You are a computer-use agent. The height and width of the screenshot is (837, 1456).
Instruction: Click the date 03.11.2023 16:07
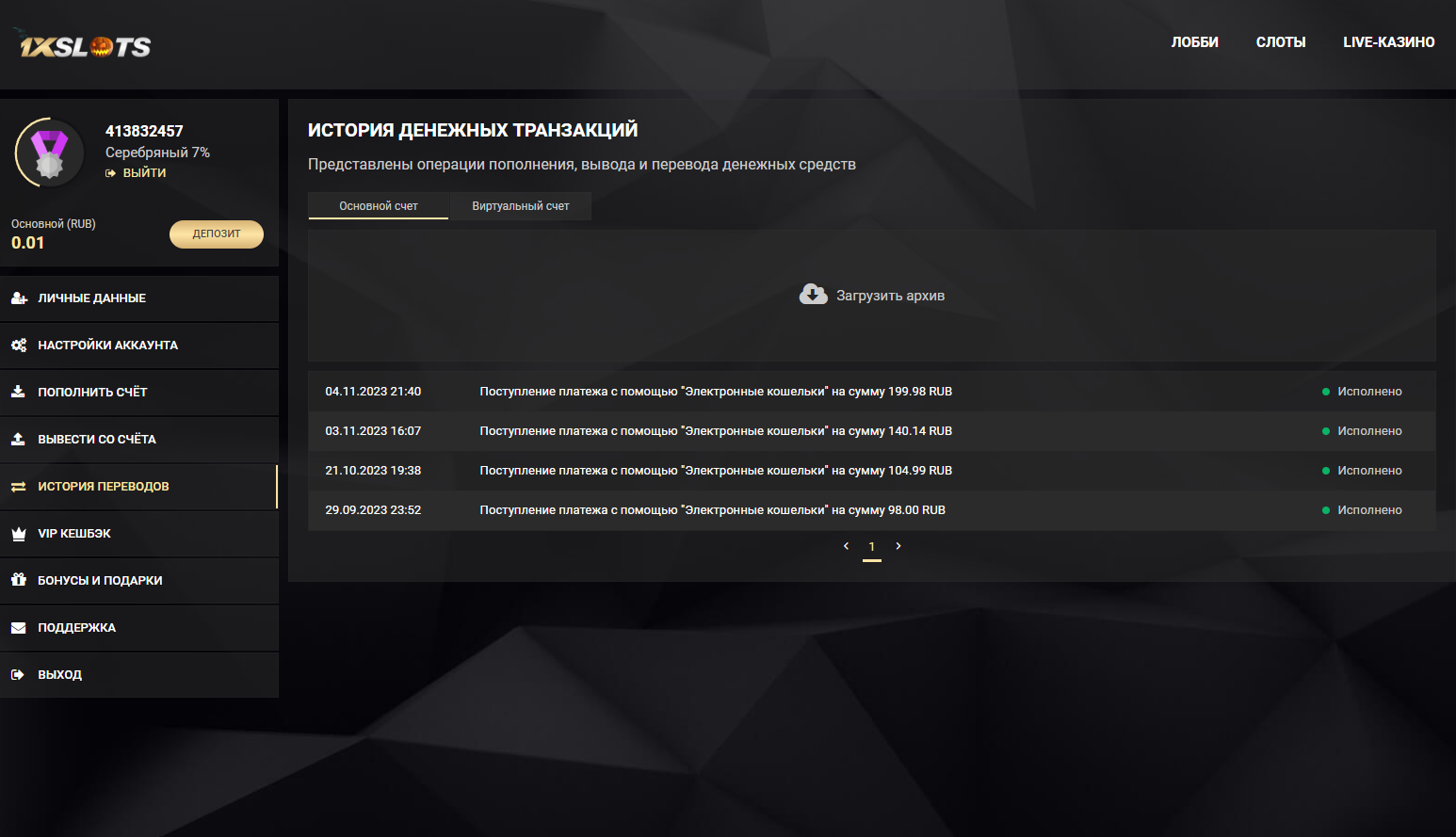373,431
